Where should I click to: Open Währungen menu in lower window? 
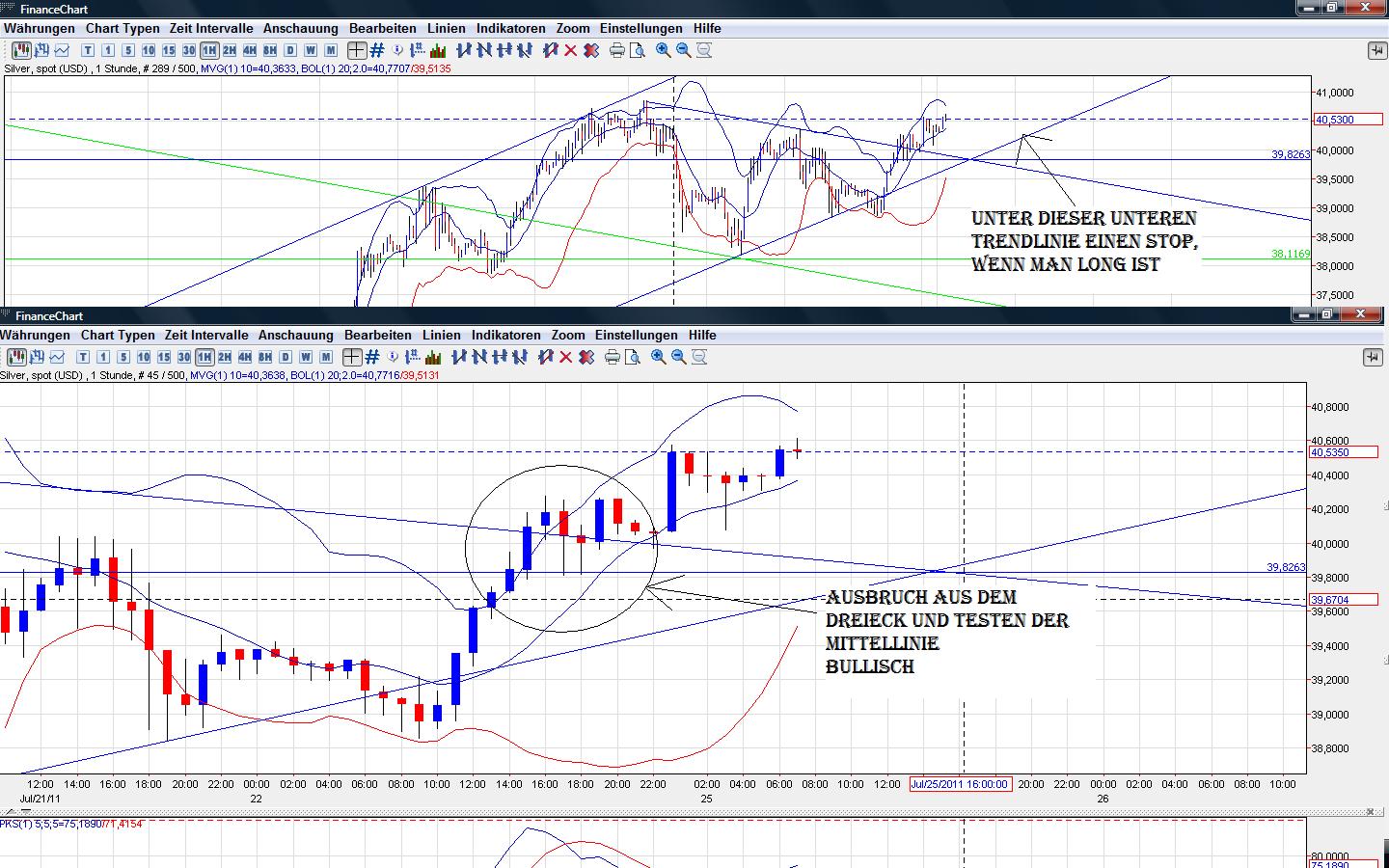[x=36, y=336]
